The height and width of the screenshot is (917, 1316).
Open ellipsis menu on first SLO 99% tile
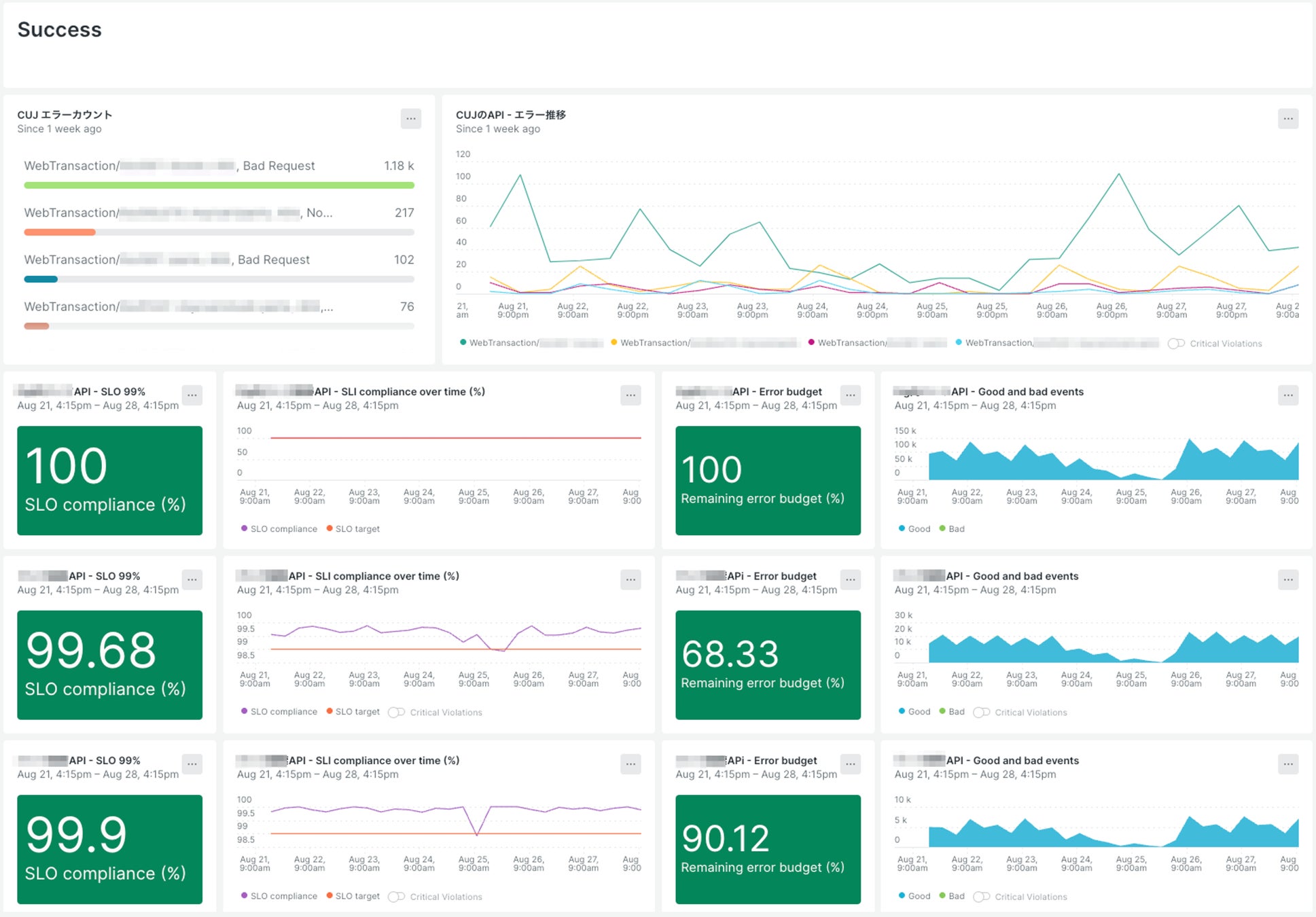192,395
